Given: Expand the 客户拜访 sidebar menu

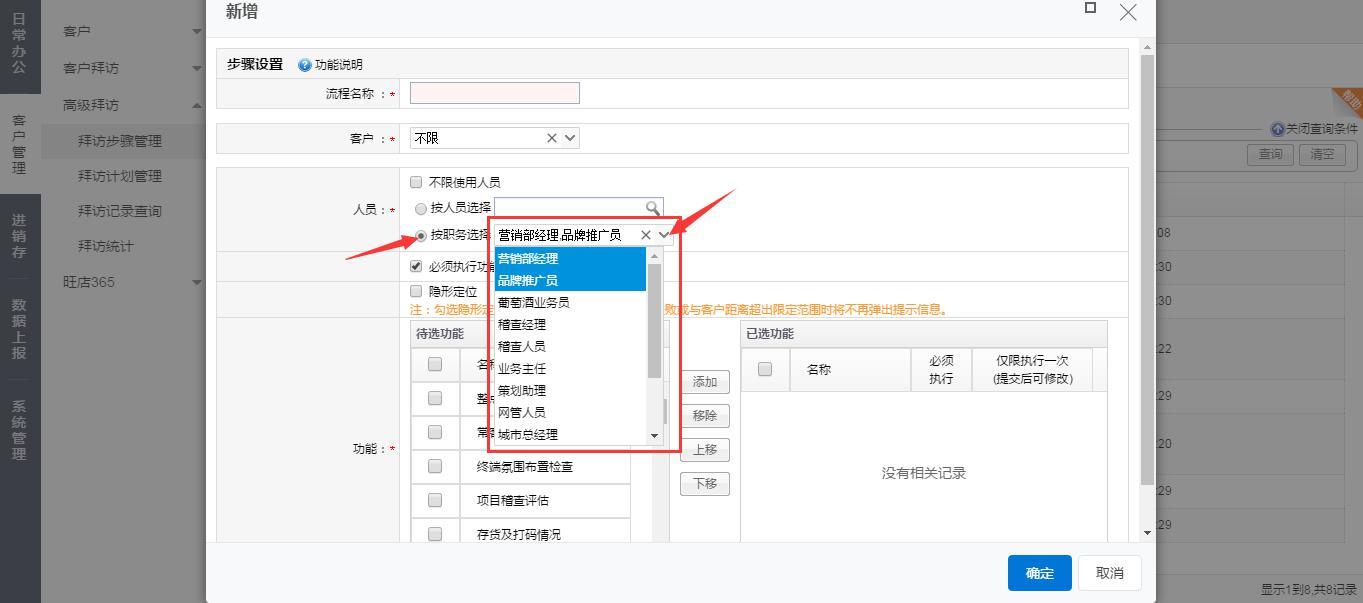Looking at the screenshot, I should pos(196,68).
